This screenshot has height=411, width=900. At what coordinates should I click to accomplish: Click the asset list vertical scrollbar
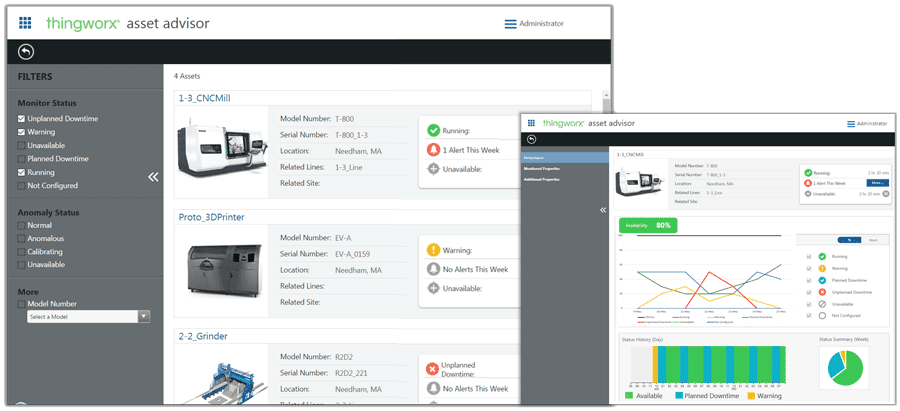coord(606,104)
